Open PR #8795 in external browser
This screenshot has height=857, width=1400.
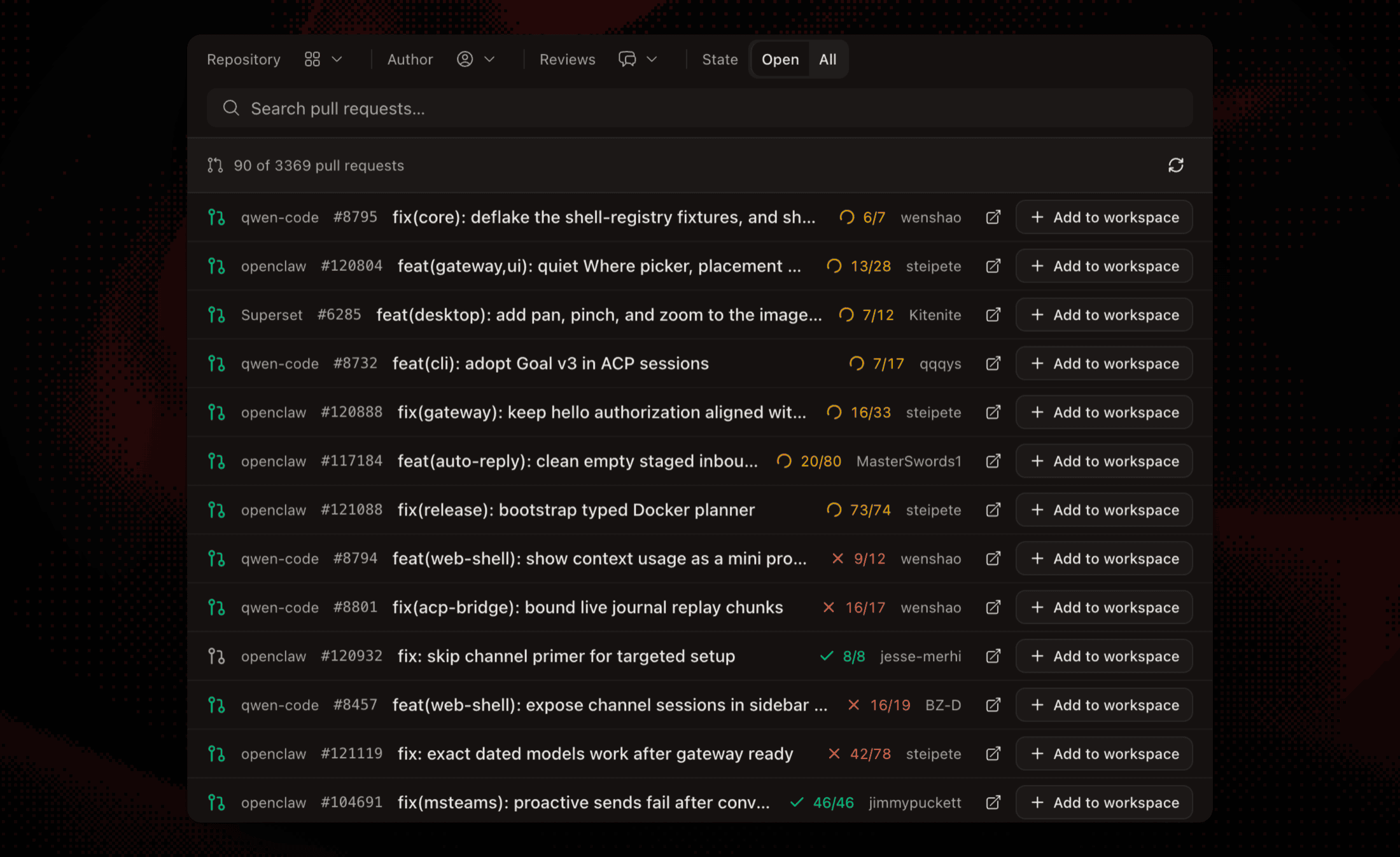993,218
